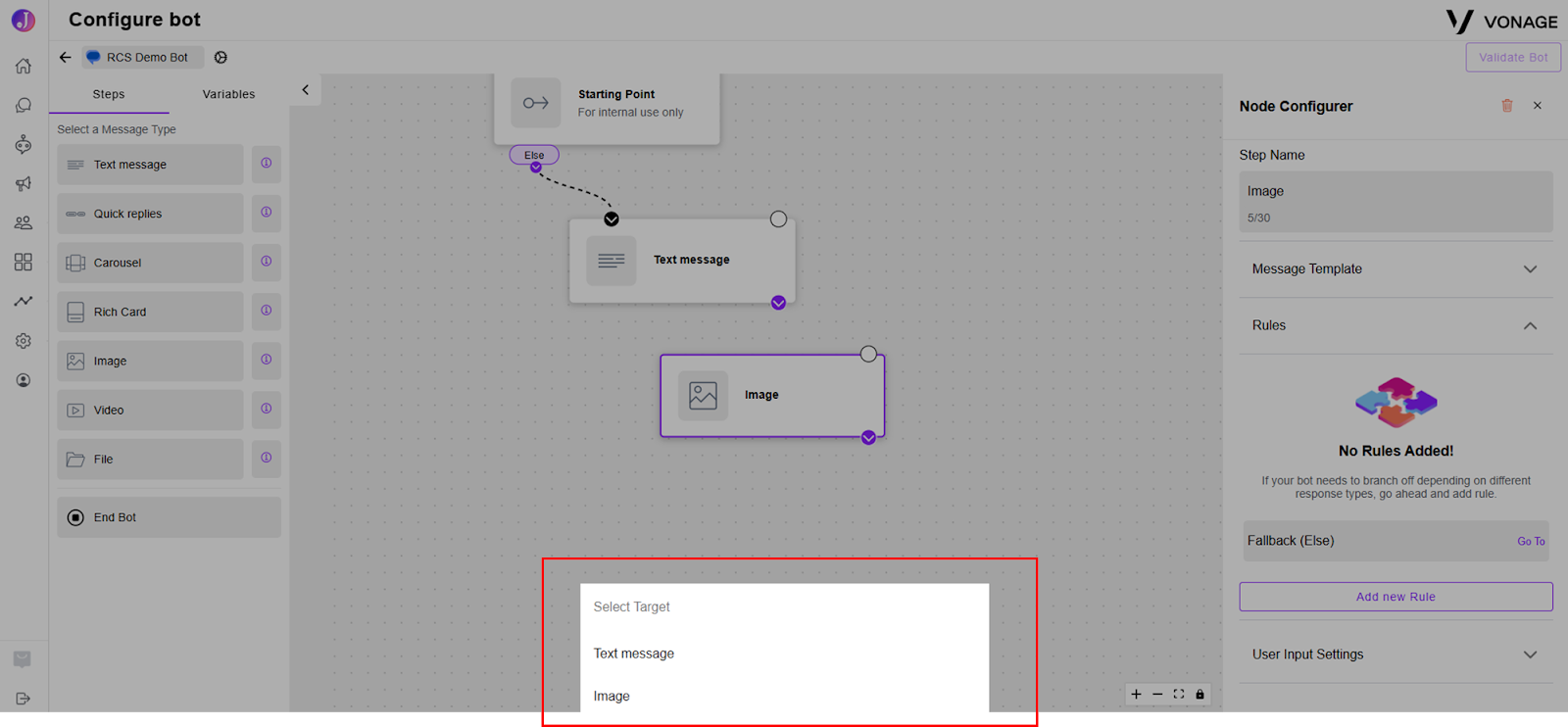The height and width of the screenshot is (727, 1568).
Task: Click the fit-to-screen icon on canvas controls
Action: tap(1179, 695)
